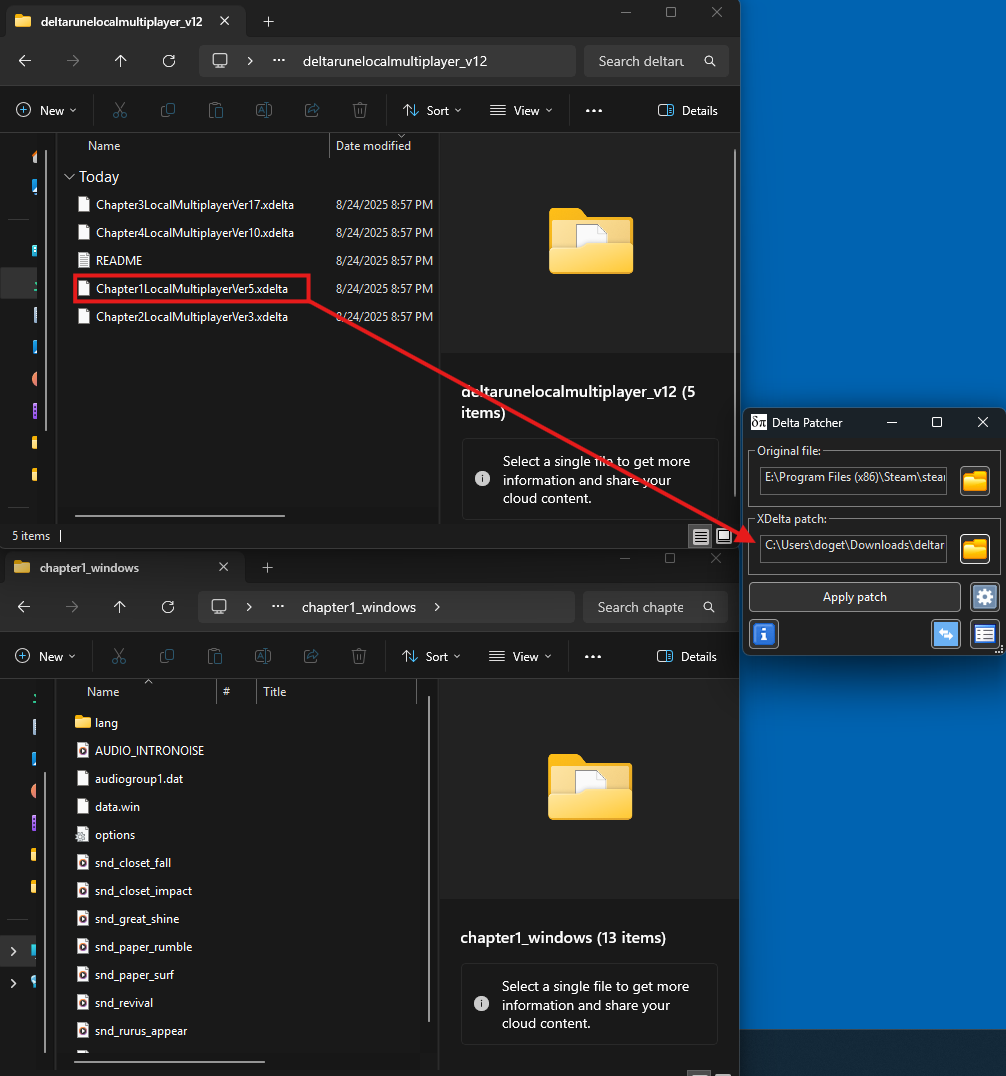
Task: Refresh the chapter1_windows window
Action: coord(167,607)
